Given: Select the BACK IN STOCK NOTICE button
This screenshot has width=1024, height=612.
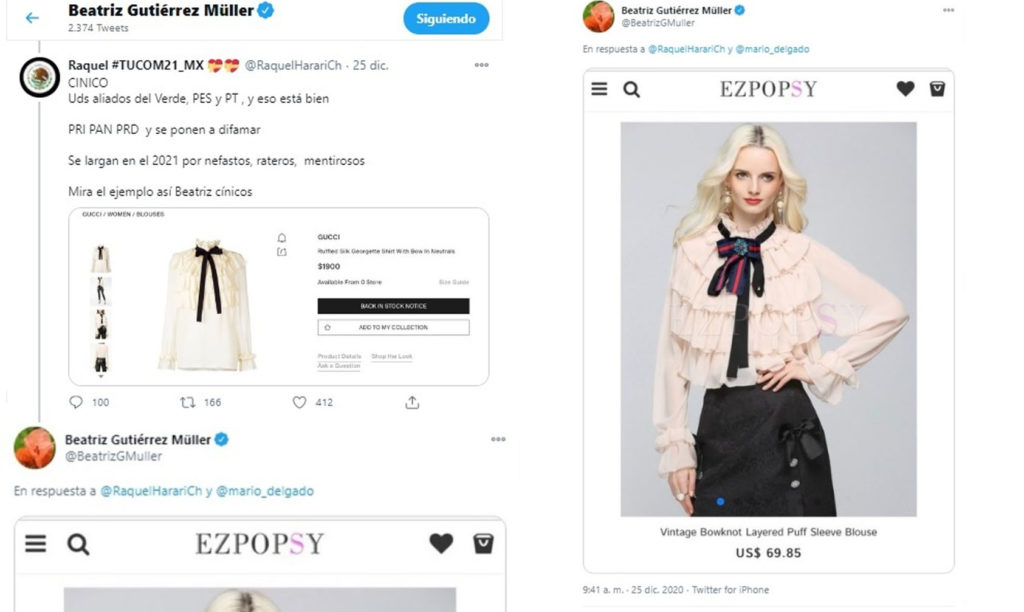Looking at the screenshot, I should 393,306.
